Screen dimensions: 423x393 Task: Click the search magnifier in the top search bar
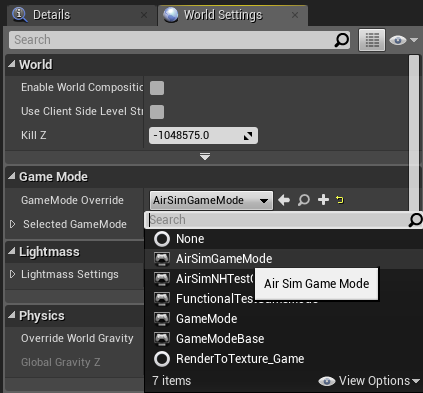pos(341,40)
